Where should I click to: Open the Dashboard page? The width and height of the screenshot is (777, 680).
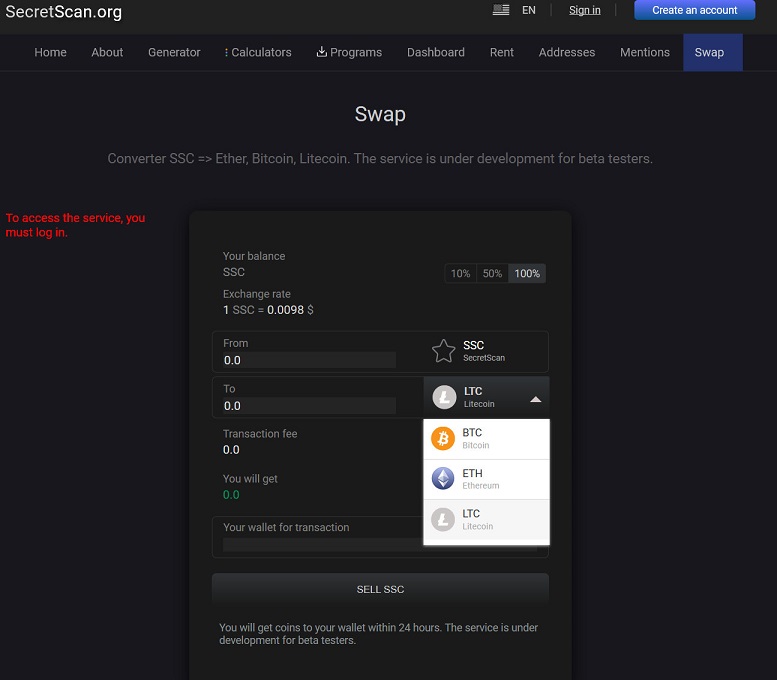coord(436,52)
